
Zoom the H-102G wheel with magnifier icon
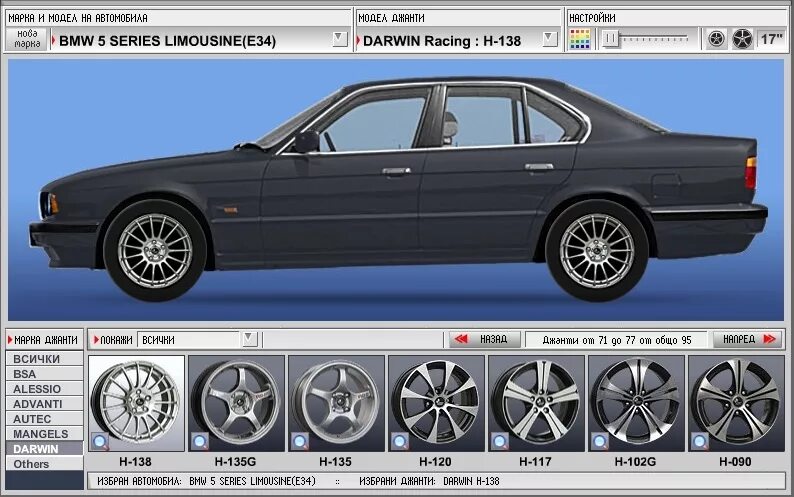click(600, 442)
